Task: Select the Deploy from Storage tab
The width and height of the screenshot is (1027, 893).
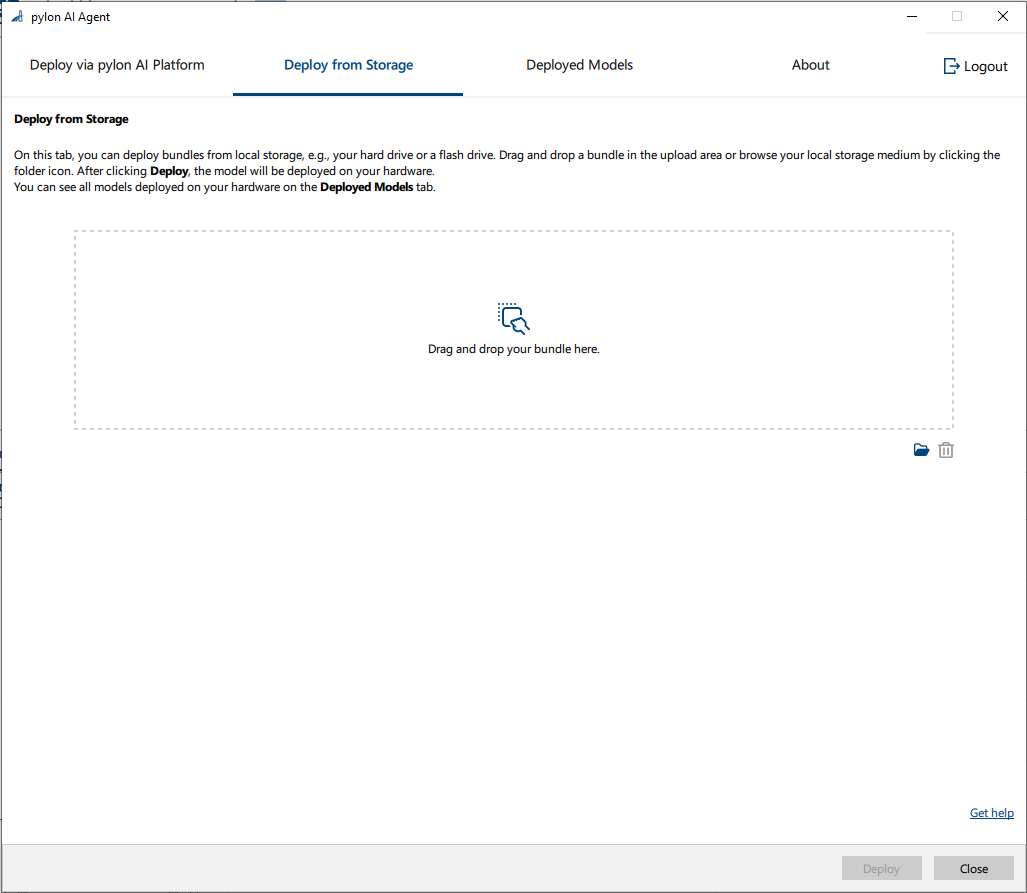Action: (348, 65)
